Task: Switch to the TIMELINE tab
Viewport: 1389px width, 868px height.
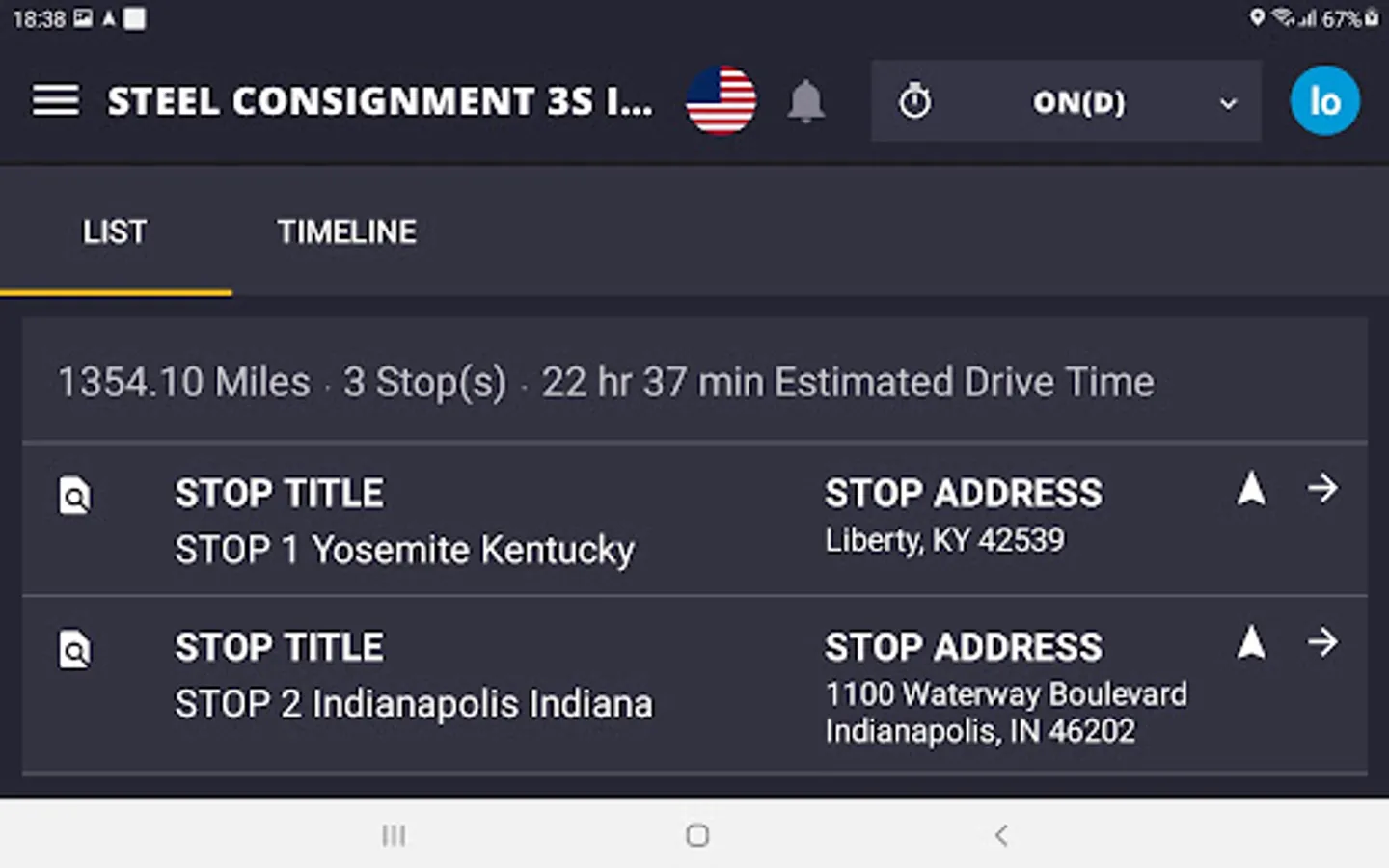Action: (346, 231)
